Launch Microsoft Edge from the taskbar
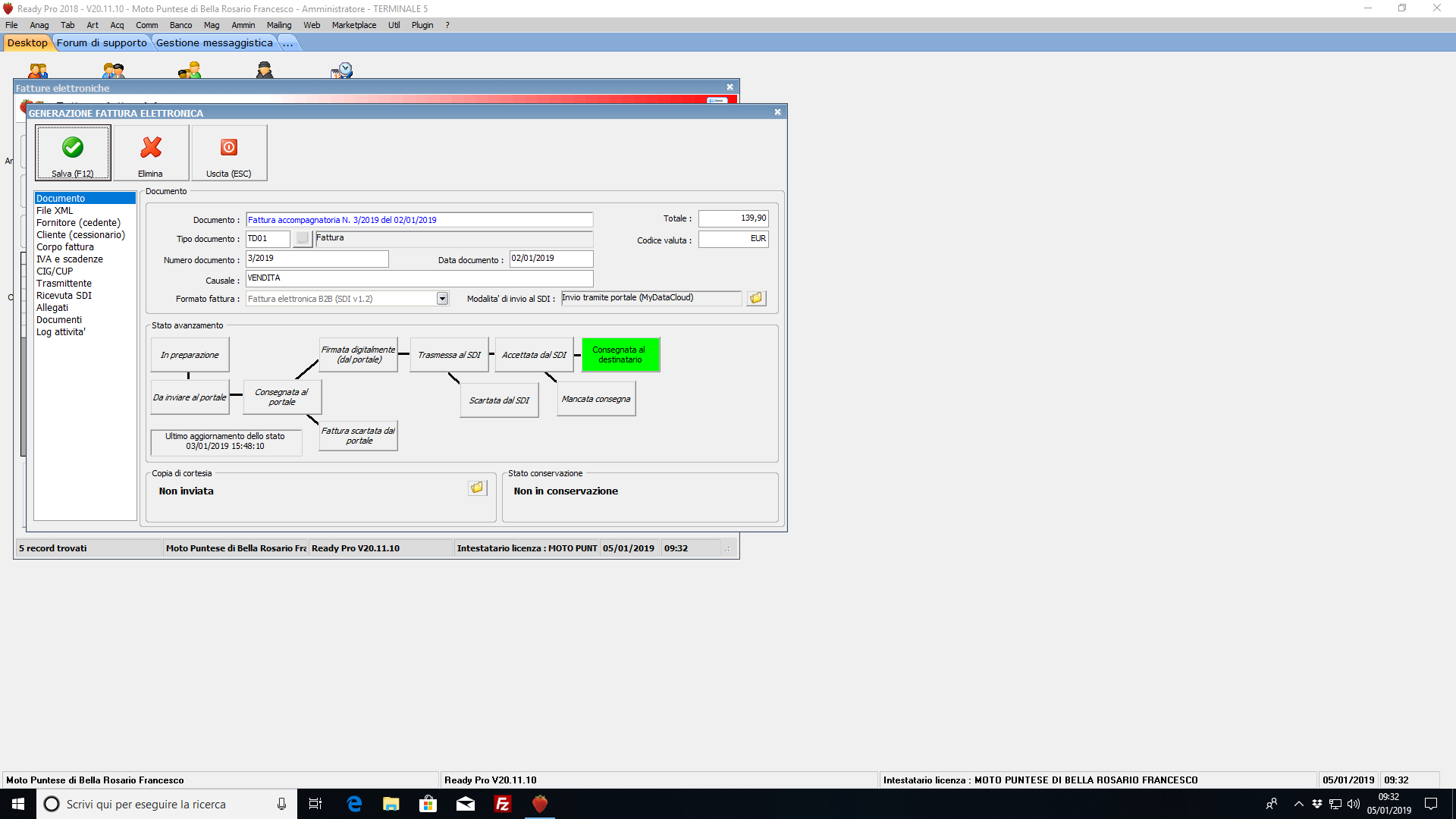Image resolution: width=1456 pixels, height=819 pixels. [354, 804]
